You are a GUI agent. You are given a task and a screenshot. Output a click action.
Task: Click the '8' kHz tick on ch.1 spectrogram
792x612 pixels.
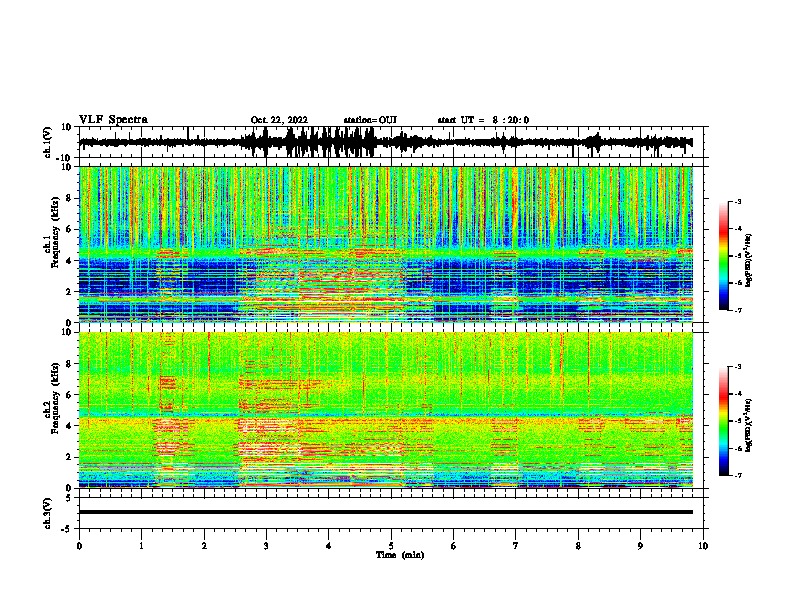pyautogui.click(x=70, y=198)
